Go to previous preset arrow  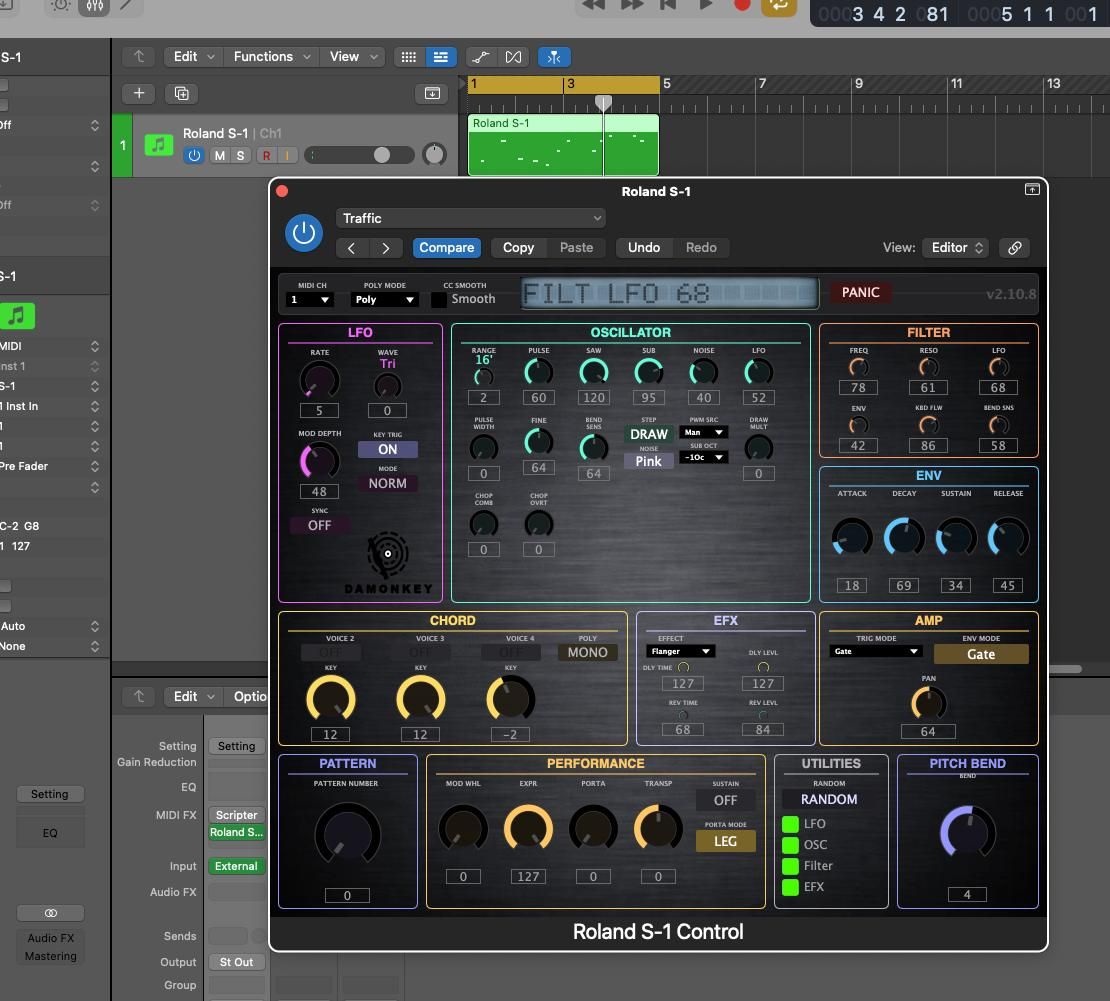click(x=352, y=248)
